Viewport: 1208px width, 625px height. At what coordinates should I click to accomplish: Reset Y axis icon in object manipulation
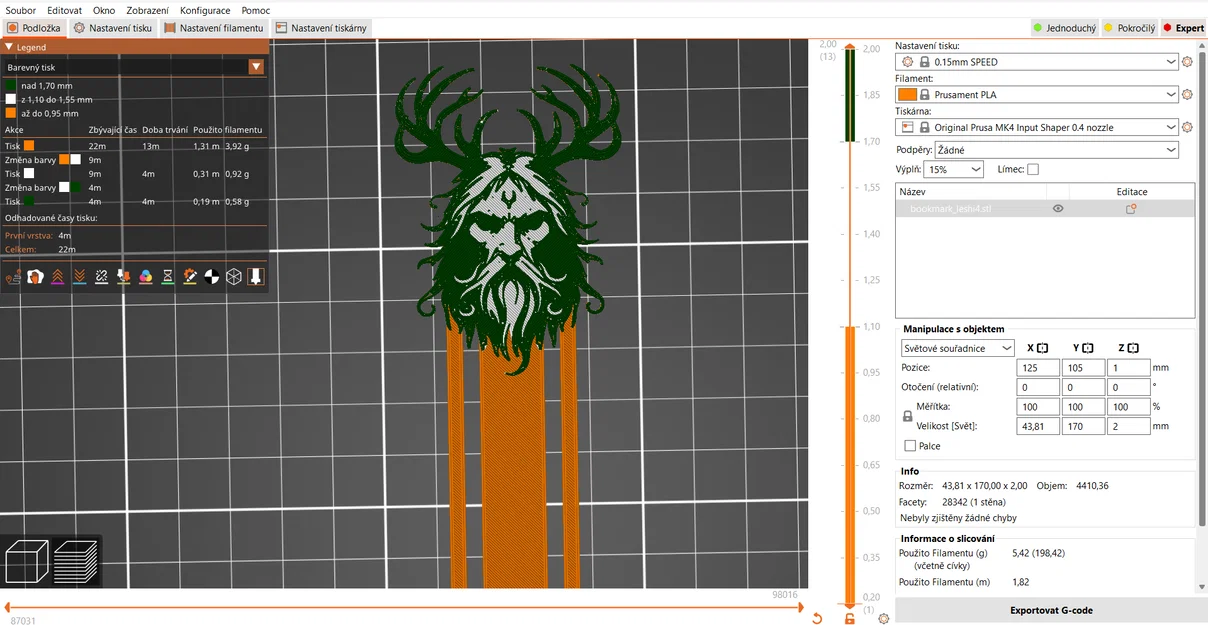[x=1088, y=348]
